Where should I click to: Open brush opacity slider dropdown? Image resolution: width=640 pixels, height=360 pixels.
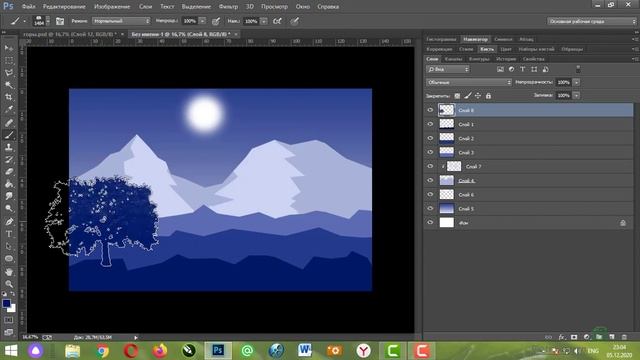pos(202,21)
